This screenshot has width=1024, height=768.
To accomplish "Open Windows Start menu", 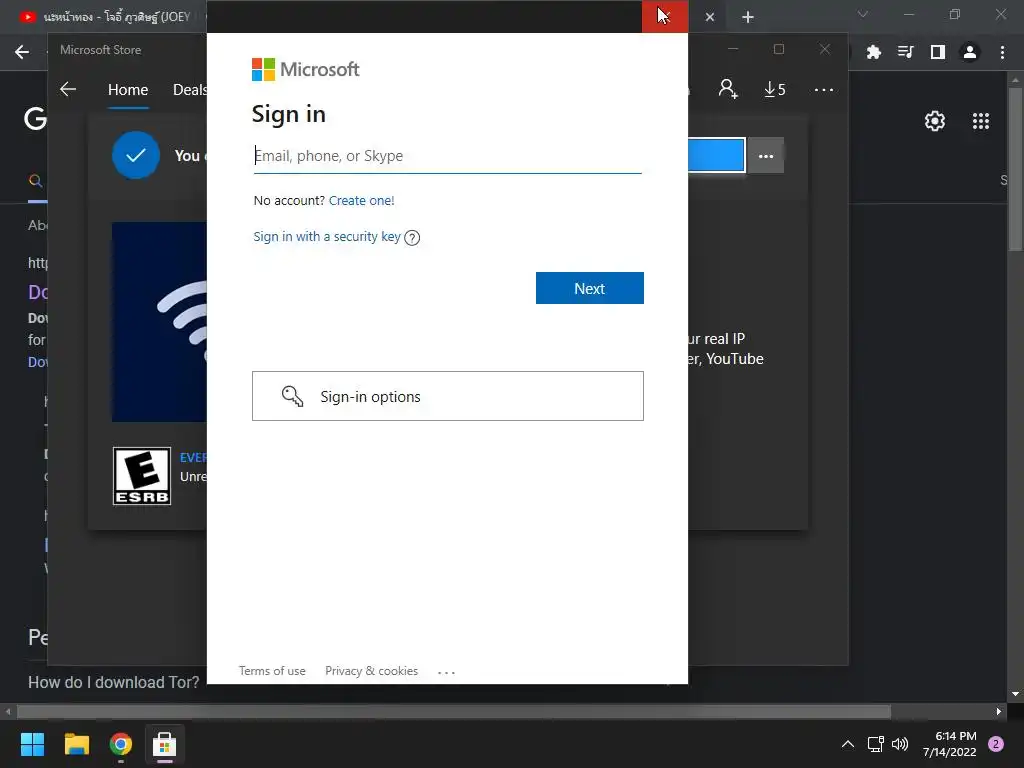I will (x=32, y=744).
